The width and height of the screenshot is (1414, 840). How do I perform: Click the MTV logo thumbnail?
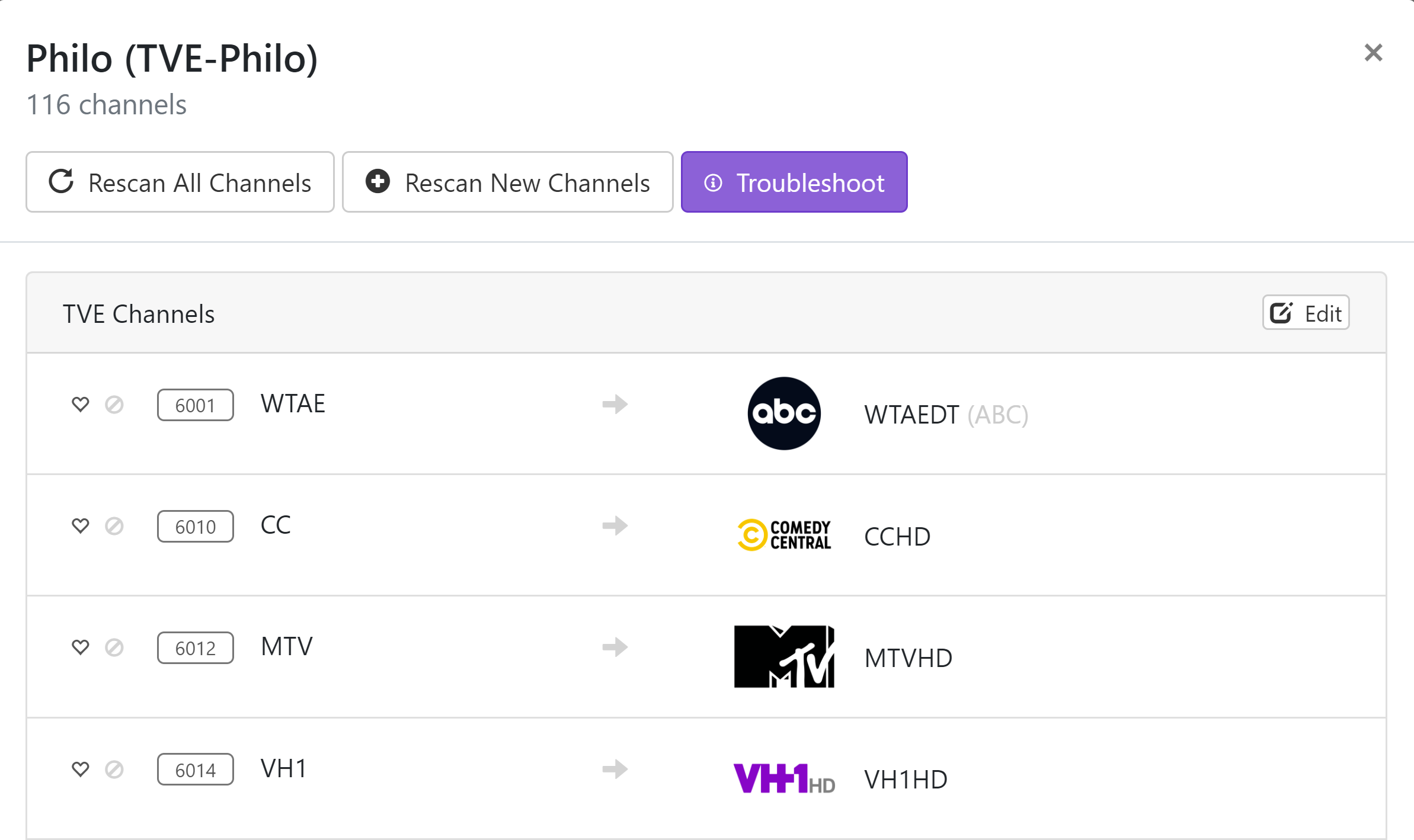click(784, 656)
